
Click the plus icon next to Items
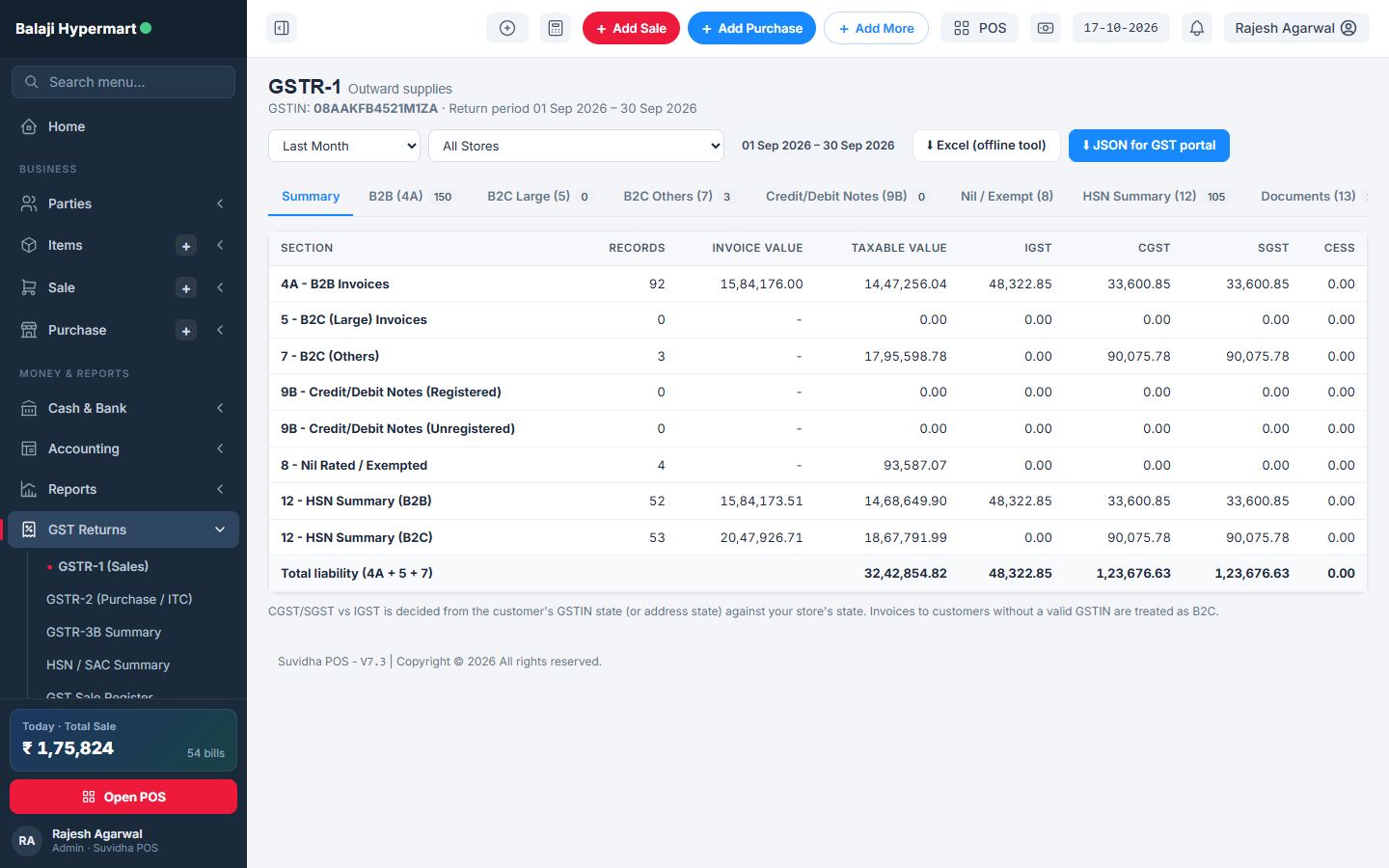(x=186, y=246)
